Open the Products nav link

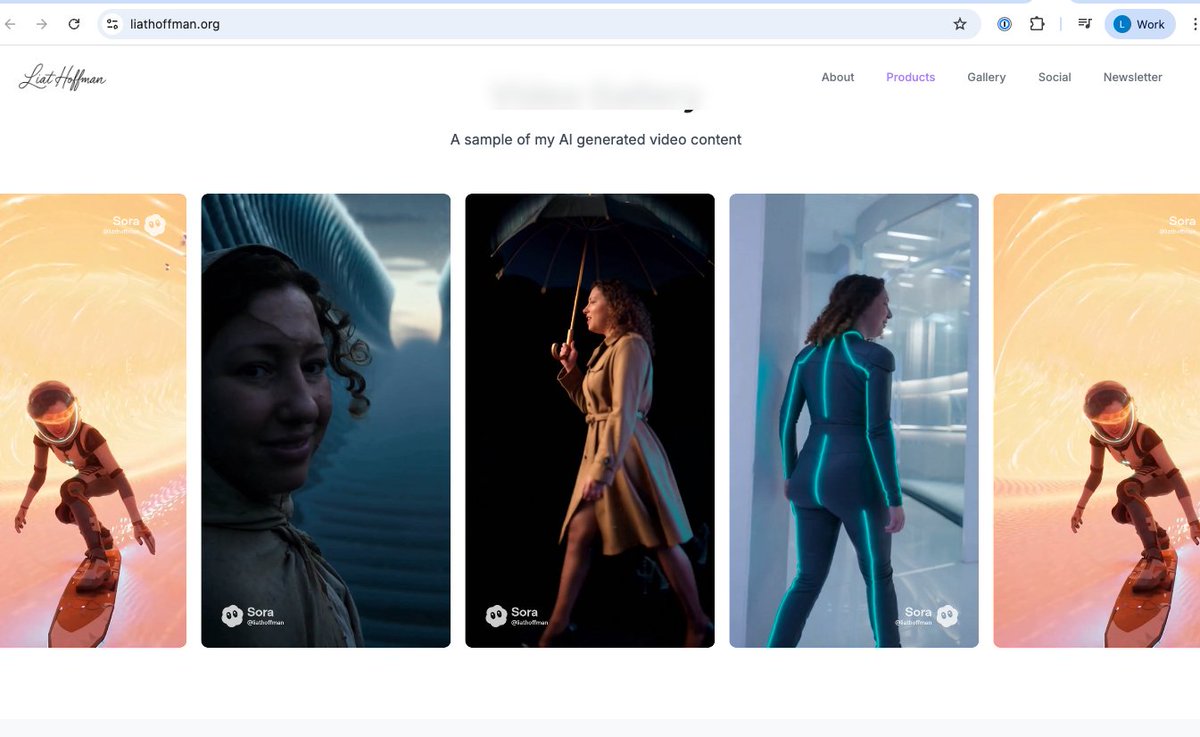910,77
